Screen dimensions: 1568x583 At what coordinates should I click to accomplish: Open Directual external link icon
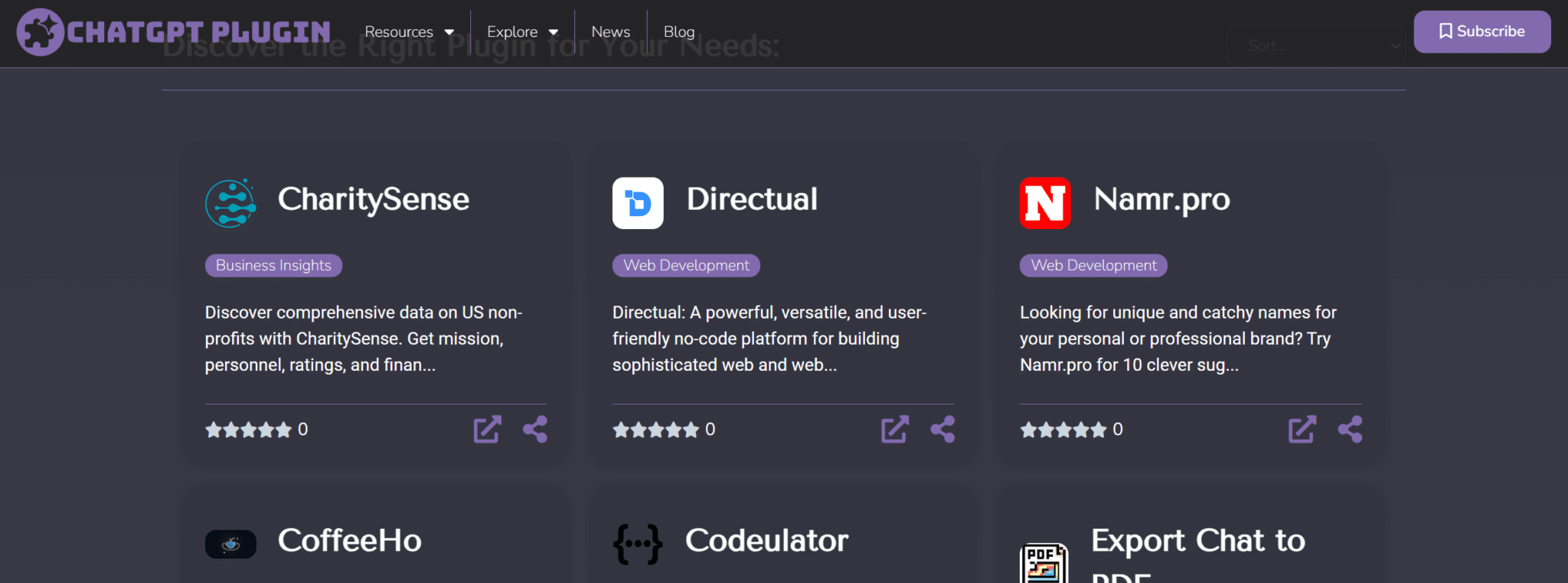[894, 429]
